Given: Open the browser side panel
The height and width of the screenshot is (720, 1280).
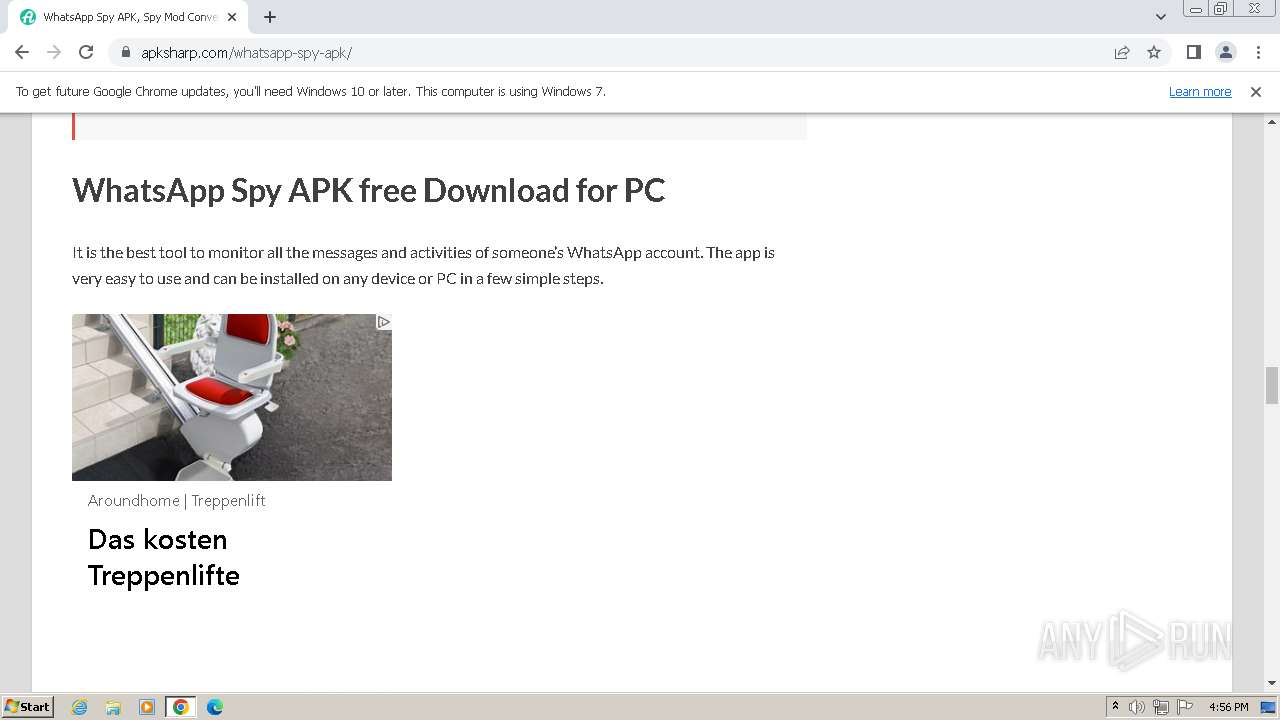Looking at the screenshot, I should 1193,52.
